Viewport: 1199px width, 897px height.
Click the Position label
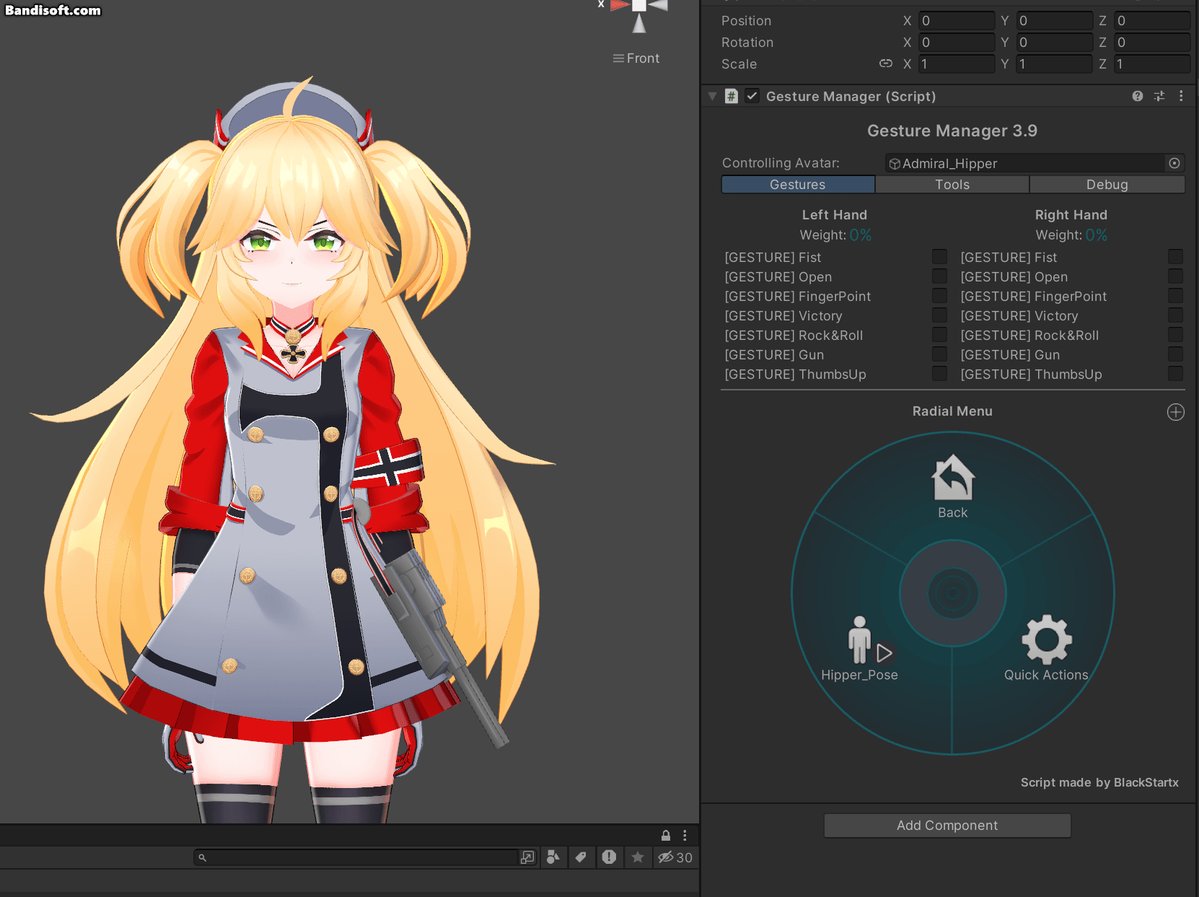(746, 21)
